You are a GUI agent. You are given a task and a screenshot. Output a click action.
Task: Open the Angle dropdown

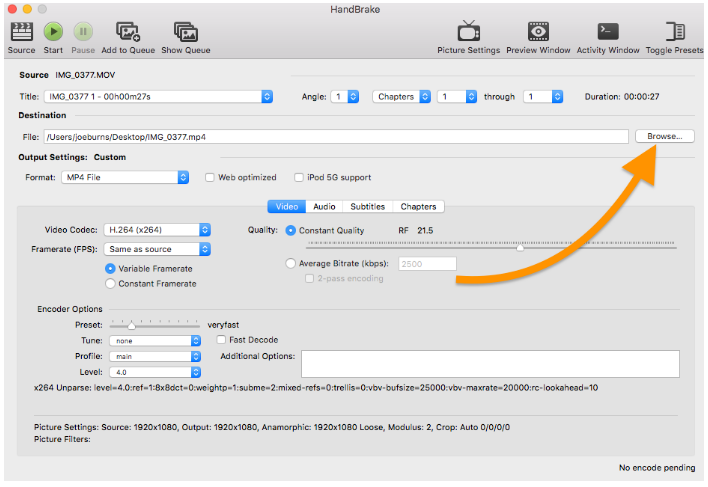(x=345, y=97)
